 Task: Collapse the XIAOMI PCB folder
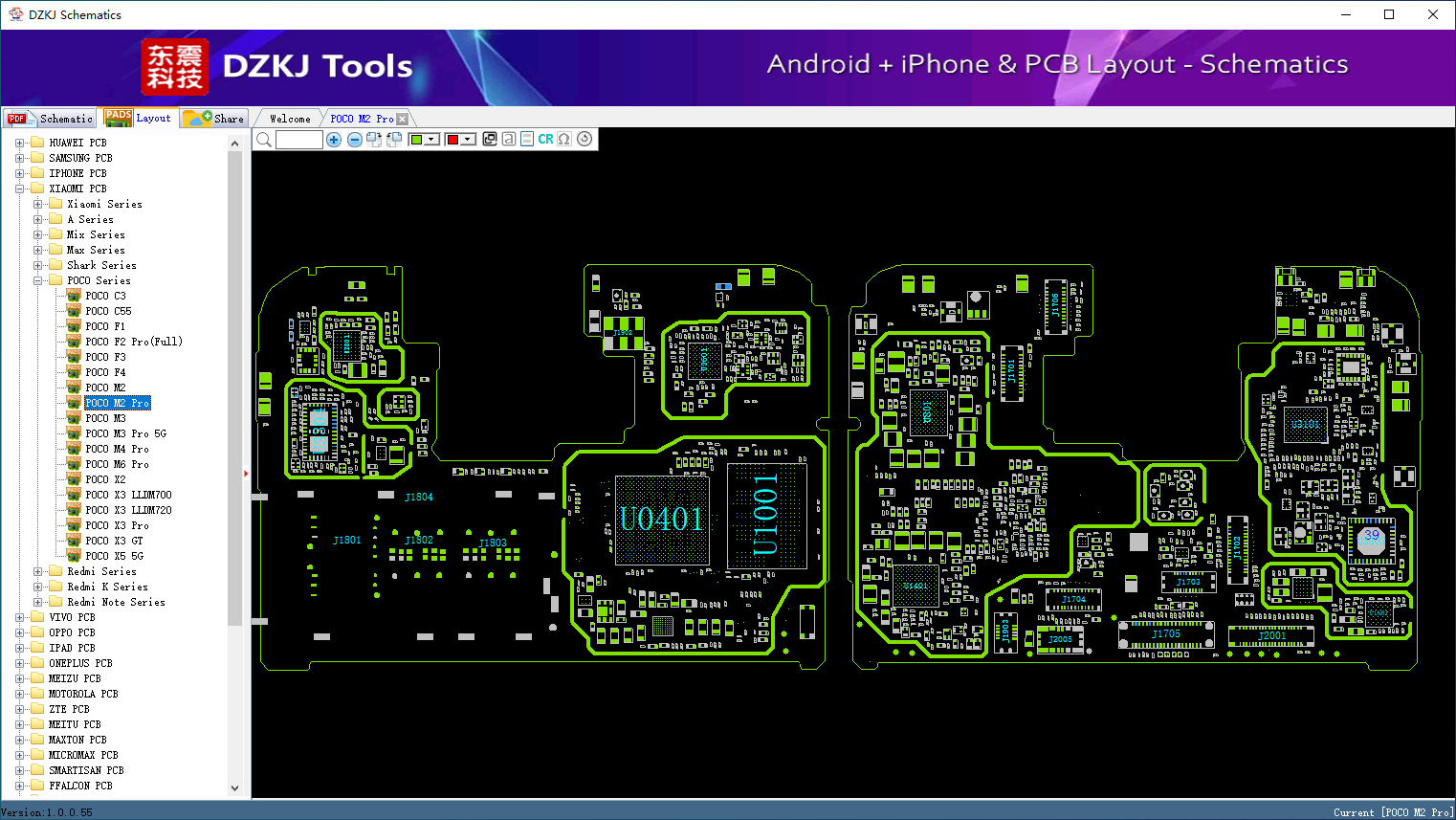(x=19, y=188)
